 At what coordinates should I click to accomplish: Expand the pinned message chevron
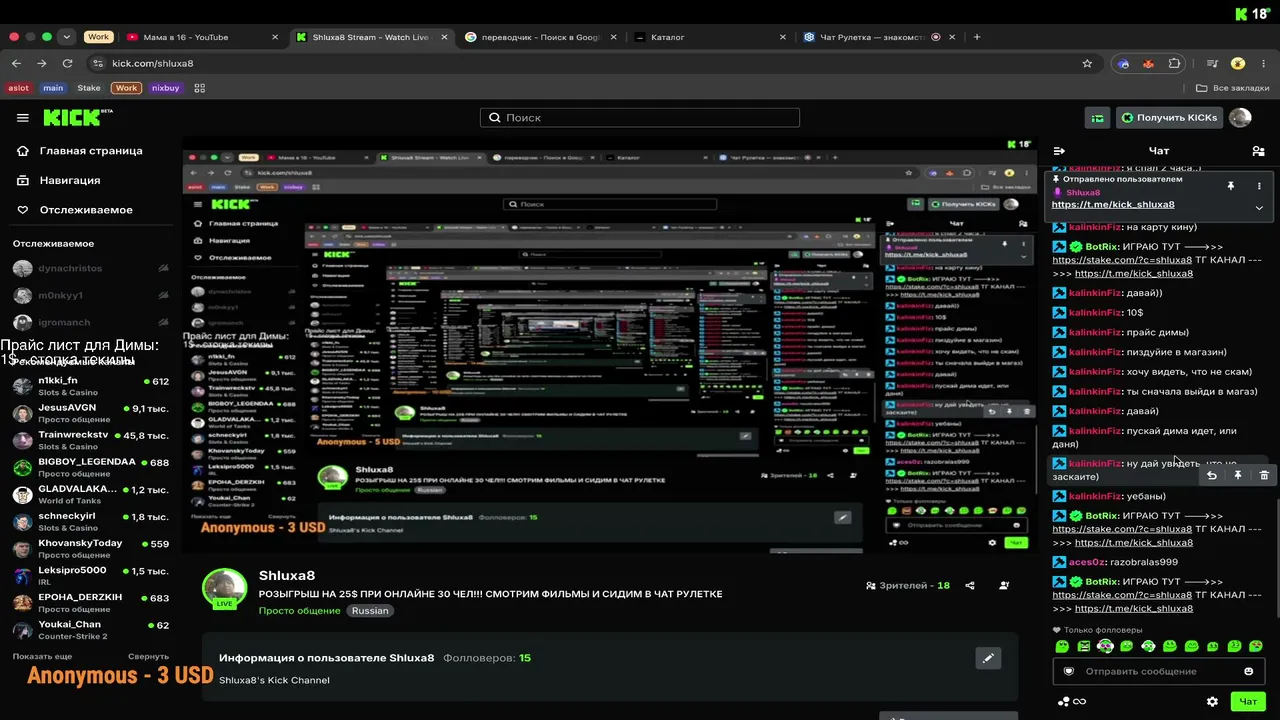[1259, 208]
